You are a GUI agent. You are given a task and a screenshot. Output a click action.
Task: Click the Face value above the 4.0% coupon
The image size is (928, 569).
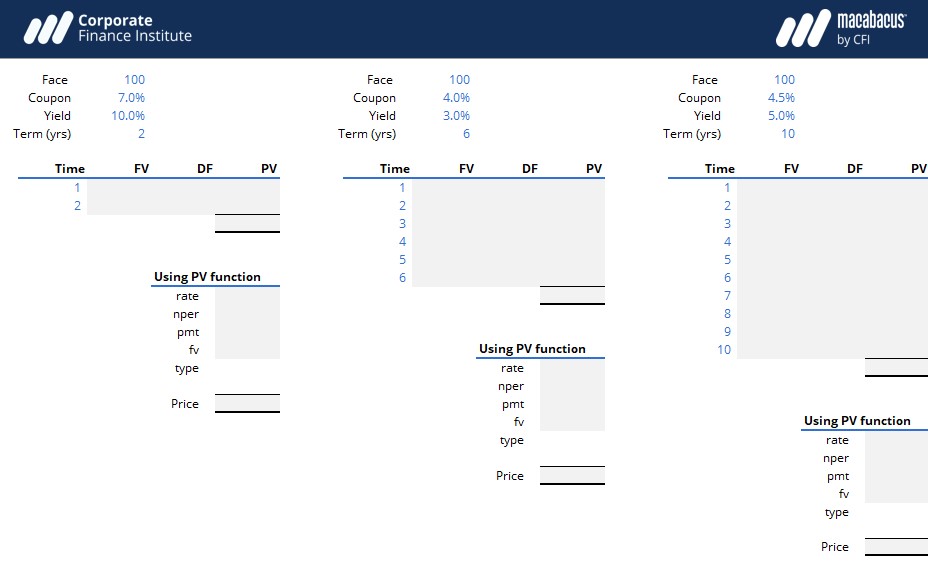459,80
